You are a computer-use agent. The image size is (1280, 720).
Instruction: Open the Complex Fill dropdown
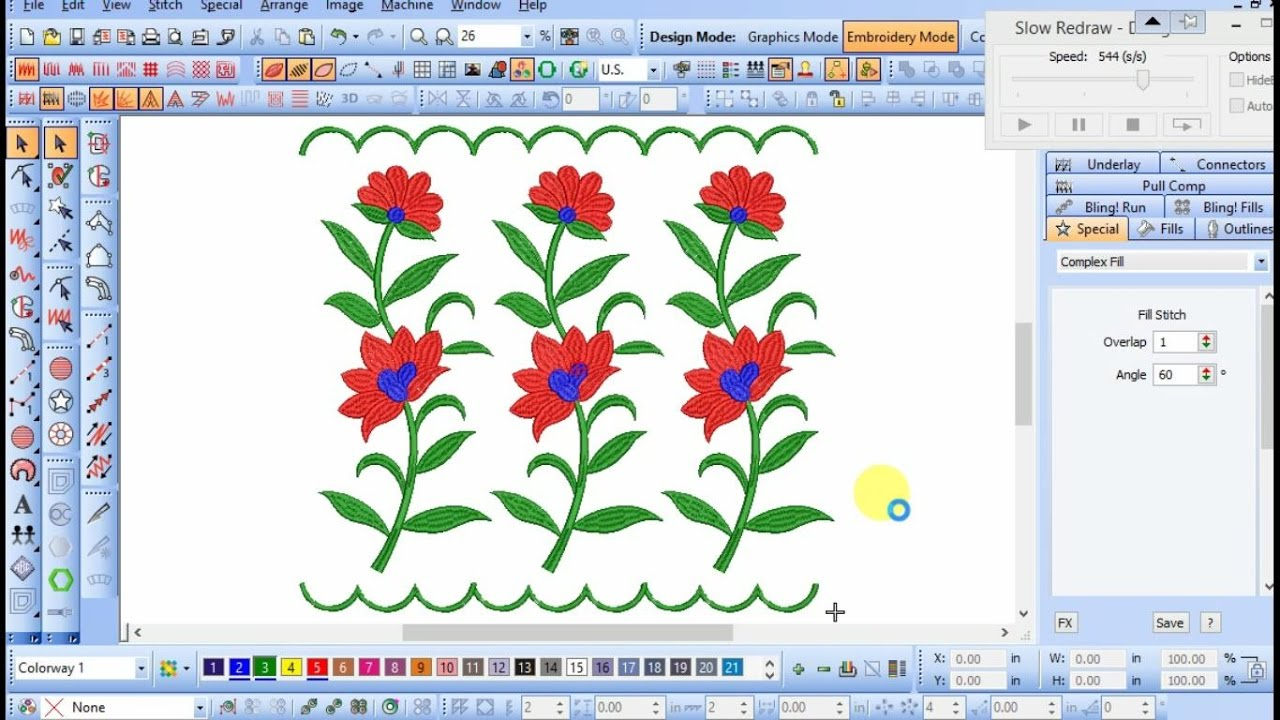click(1259, 262)
